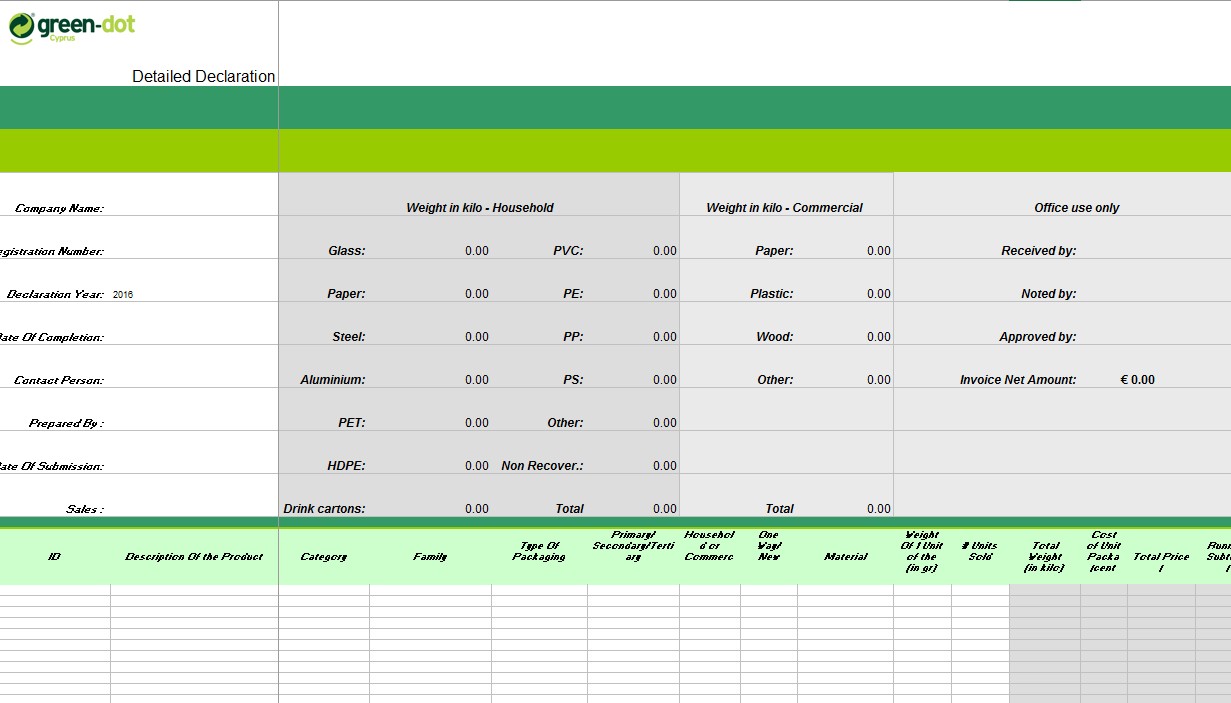This screenshot has height=703, width=1231.
Task: Click the € 0.00 invoice amount
Action: (1138, 380)
